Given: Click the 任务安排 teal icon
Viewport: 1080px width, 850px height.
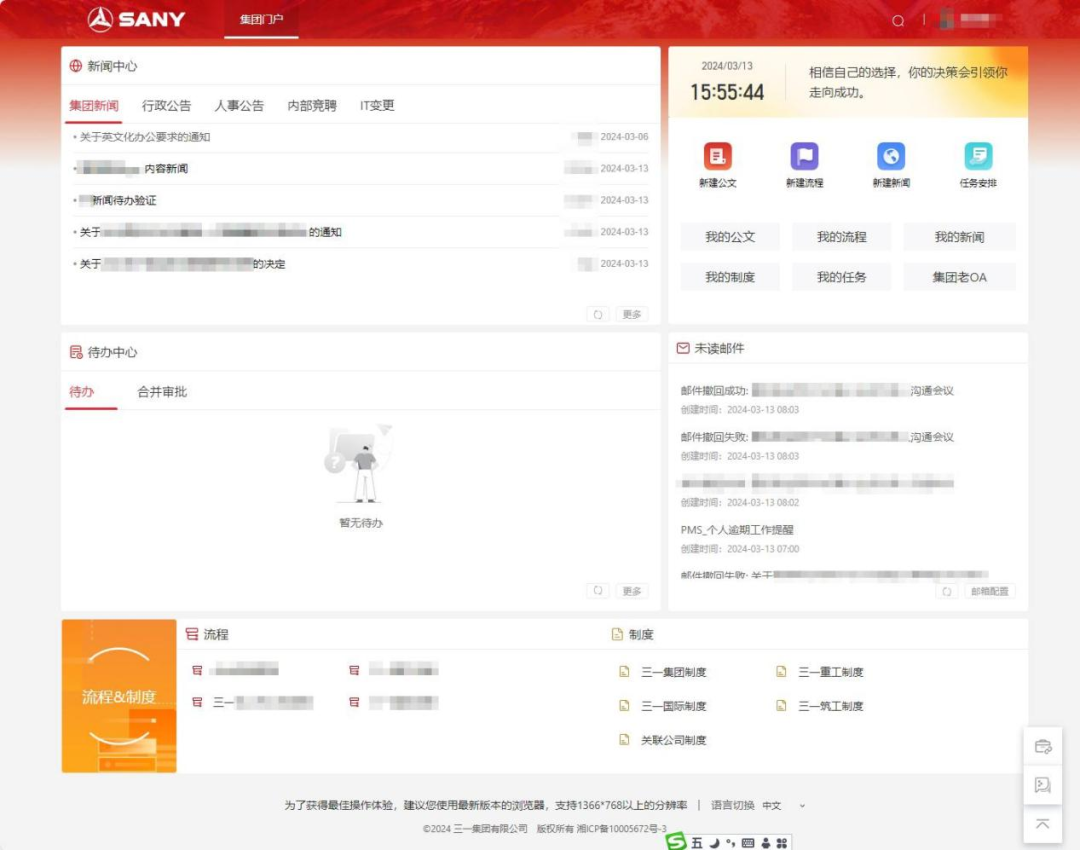Looking at the screenshot, I should click(978, 156).
